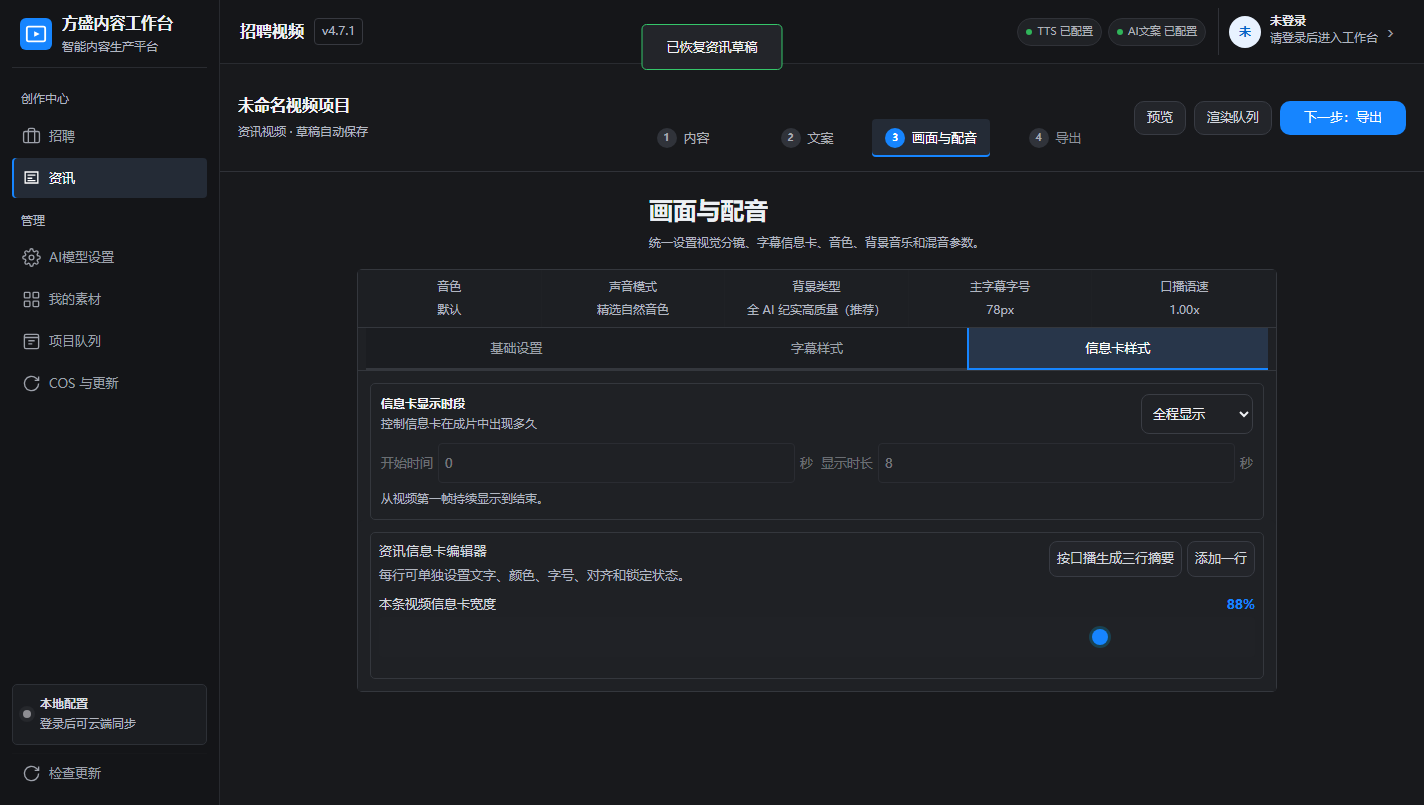The height and width of the screenshot is (805, 1424).
Task: Select step 3 画面与配音
Action: (931, 138)
